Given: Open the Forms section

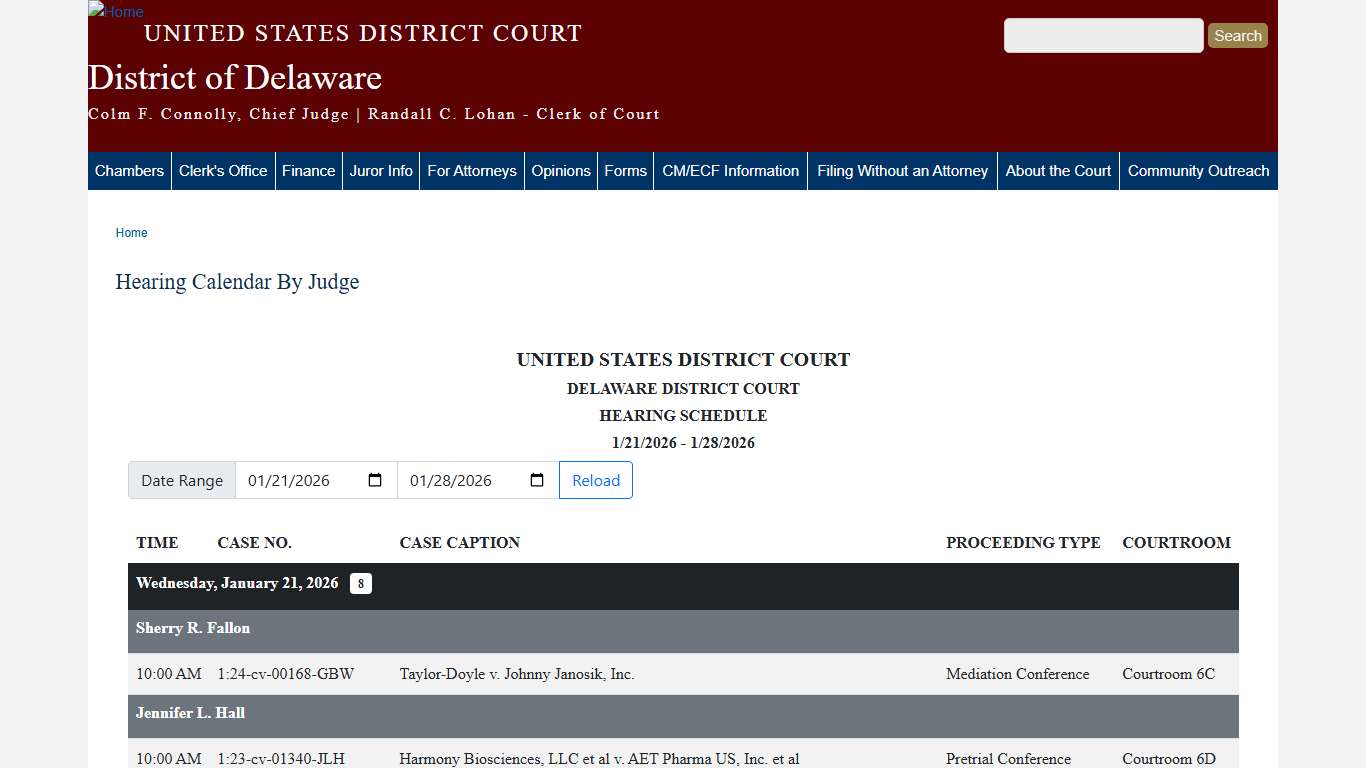Looking at the screenshot, I should [625, 170].
